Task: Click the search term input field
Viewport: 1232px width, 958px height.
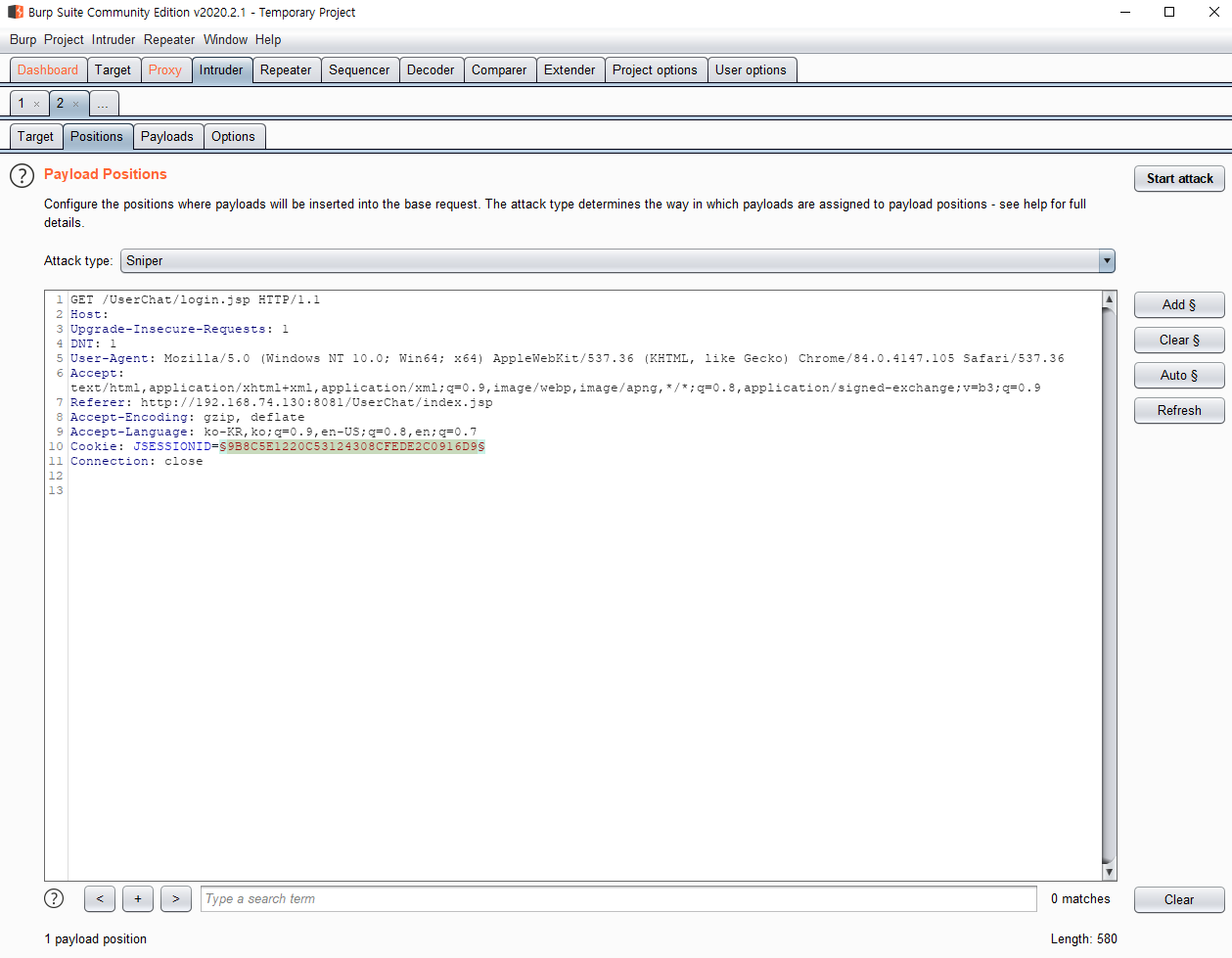Action: point(618,899)
